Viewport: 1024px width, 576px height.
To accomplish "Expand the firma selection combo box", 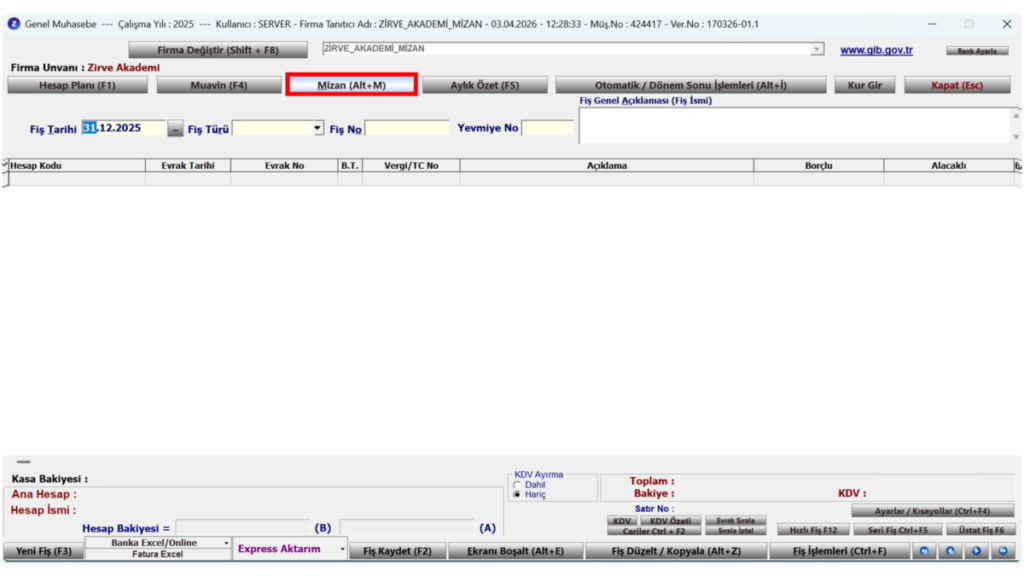I will coord(816,49).
